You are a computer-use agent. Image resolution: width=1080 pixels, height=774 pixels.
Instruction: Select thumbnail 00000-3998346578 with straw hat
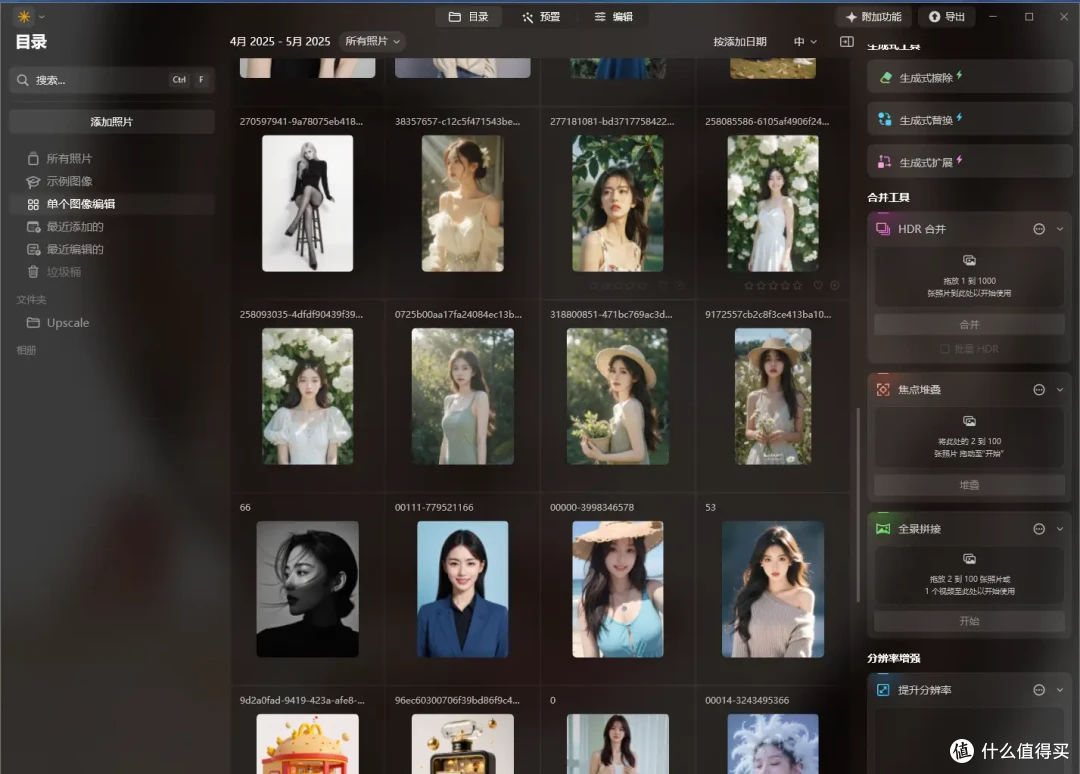618,589
